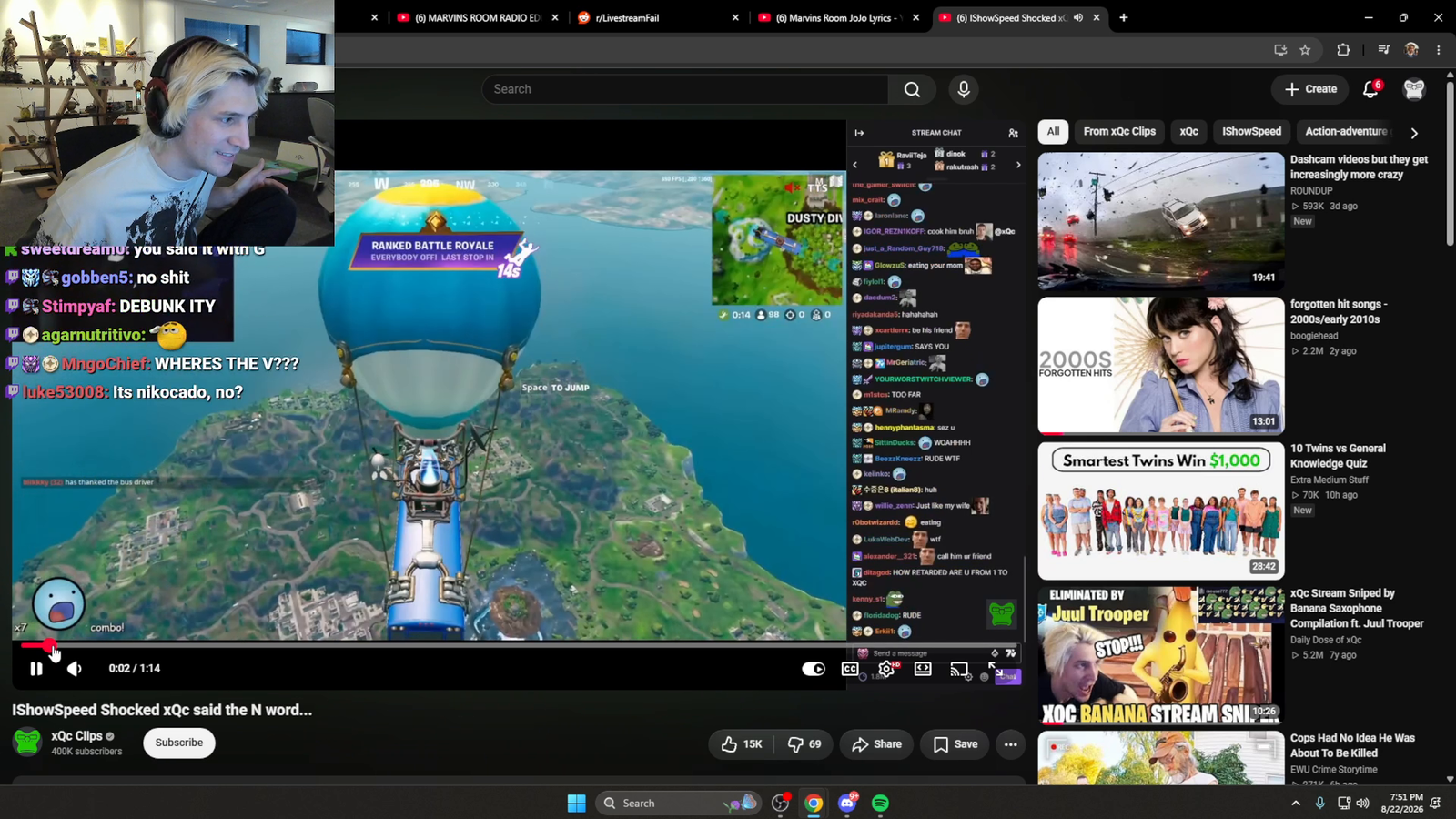Focus the YouTube search box

tap(685, 89)
